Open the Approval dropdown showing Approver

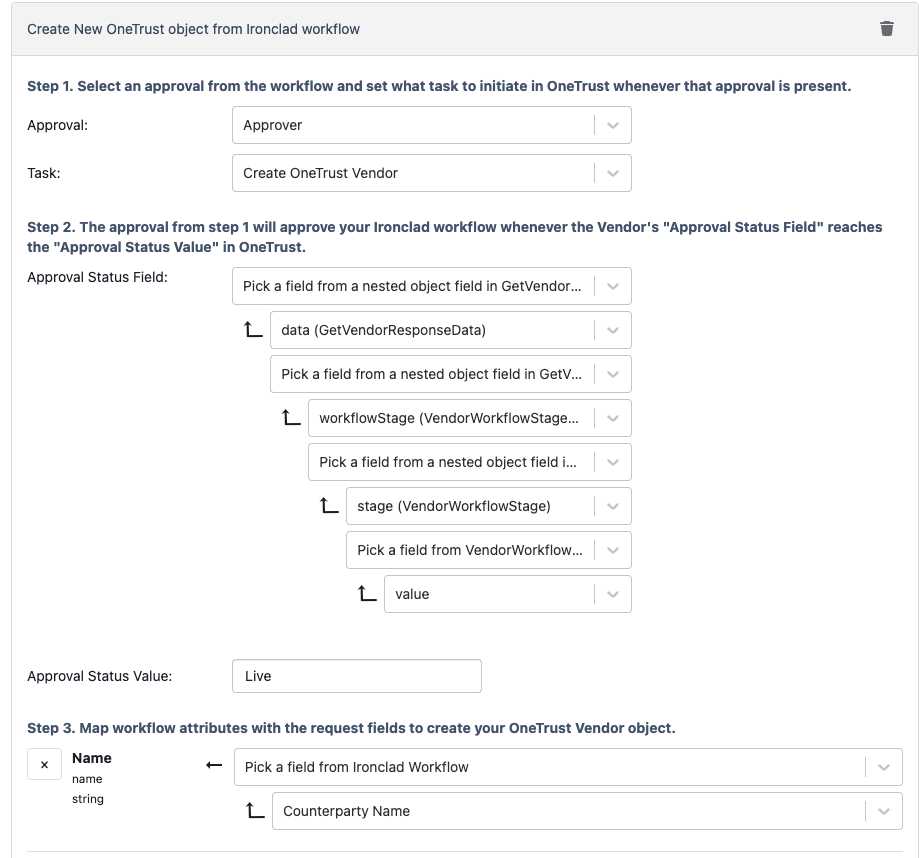(x=432, y=125)
